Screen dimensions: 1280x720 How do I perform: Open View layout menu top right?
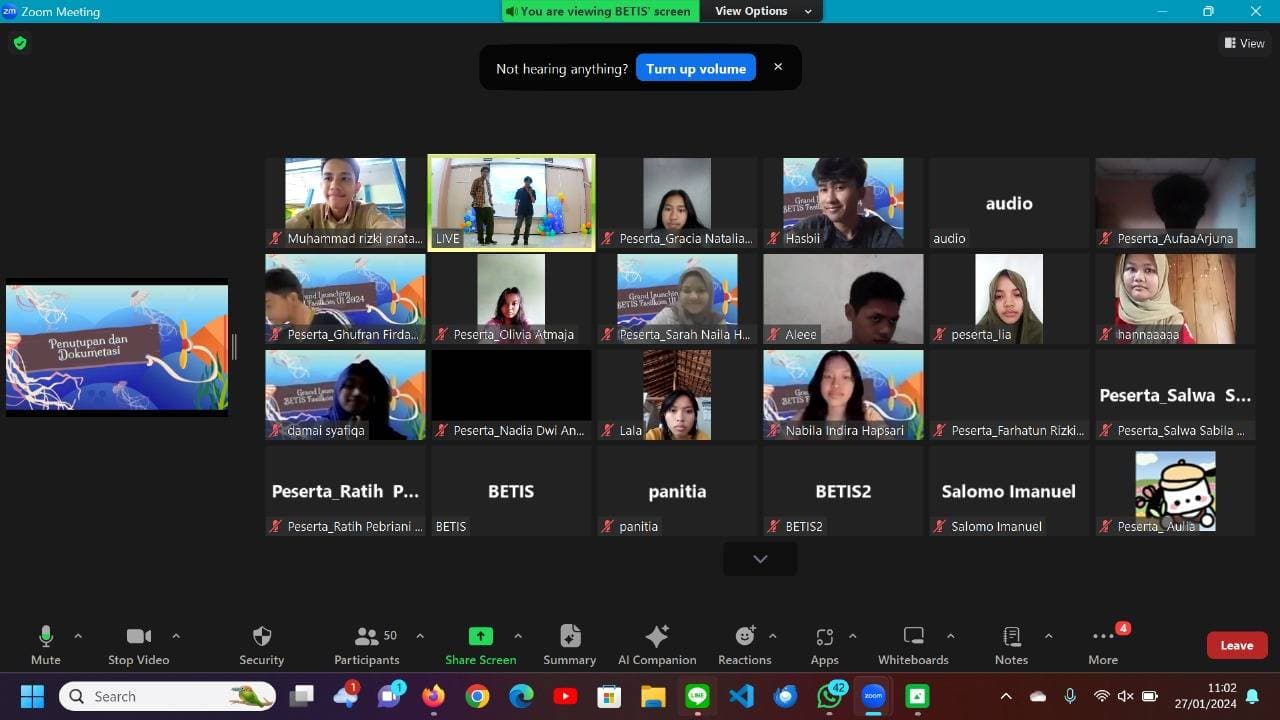pos(1245,43)
